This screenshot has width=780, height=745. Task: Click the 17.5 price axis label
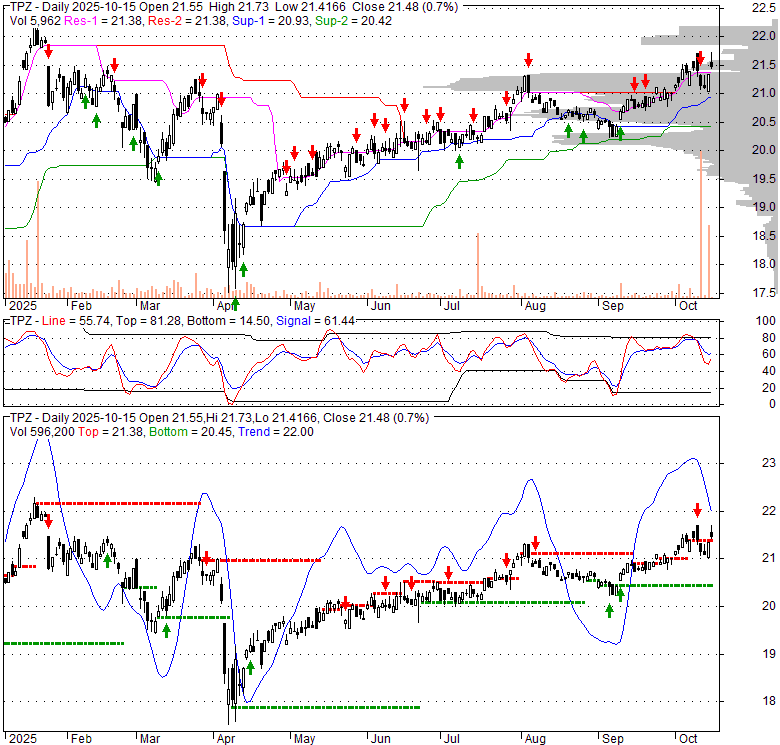(x=764, y=292)
